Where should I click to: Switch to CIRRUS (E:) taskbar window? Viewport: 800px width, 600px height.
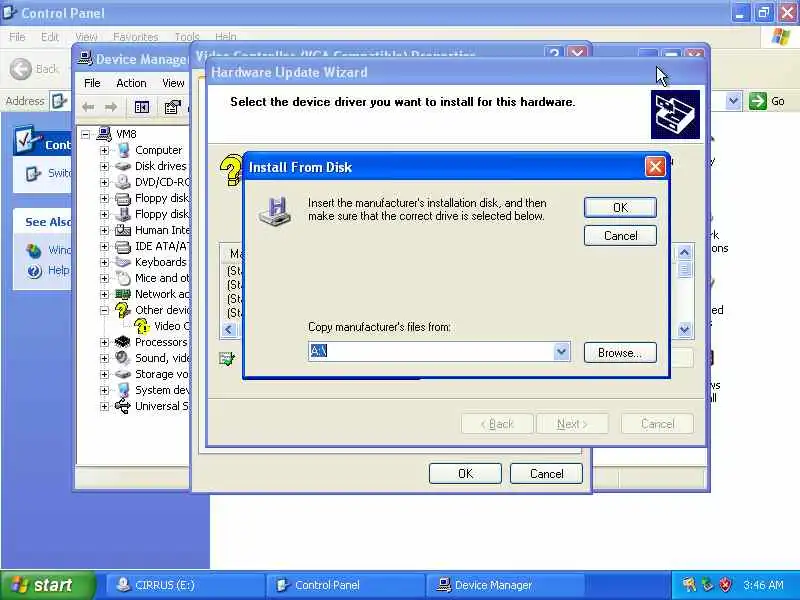click(x=185, y=585)
